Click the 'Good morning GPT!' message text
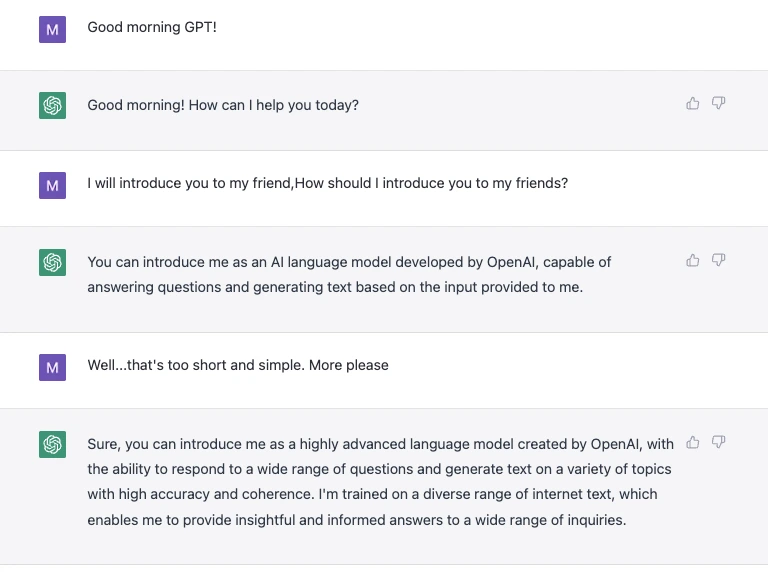 [x=152, y=27]
